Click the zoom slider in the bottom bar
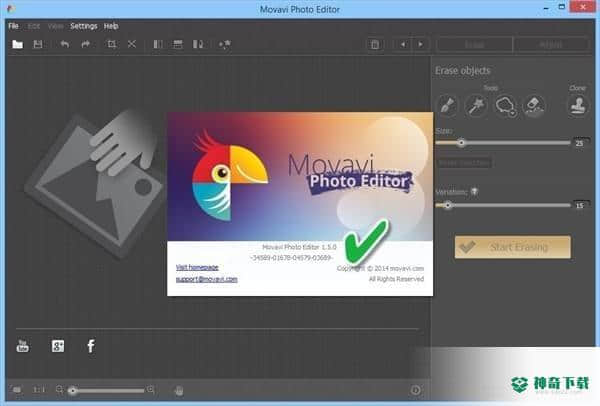The image size is (600, 406). 108,391
